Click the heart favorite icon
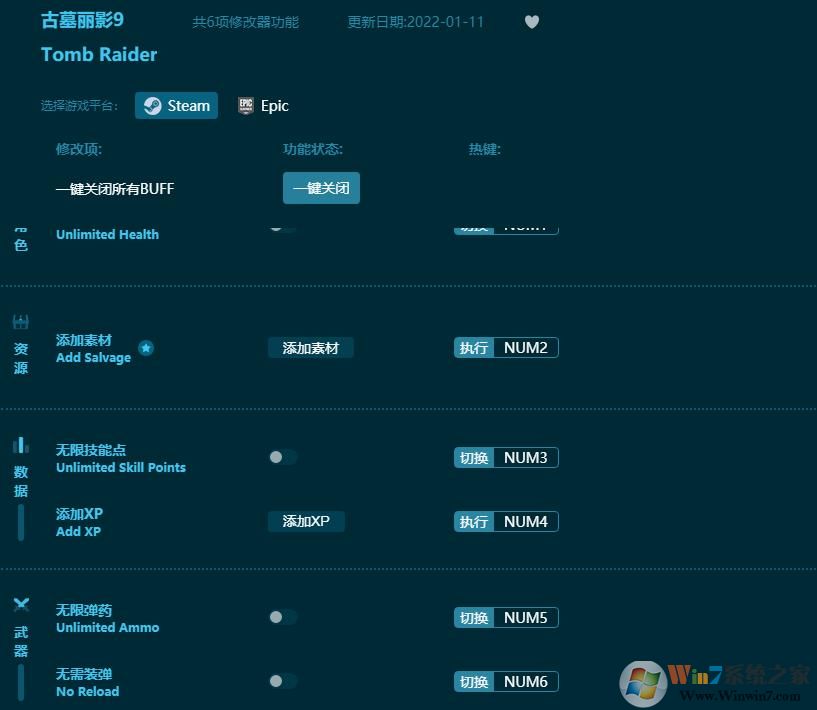 pyautogui.click(x=531, y=22)
